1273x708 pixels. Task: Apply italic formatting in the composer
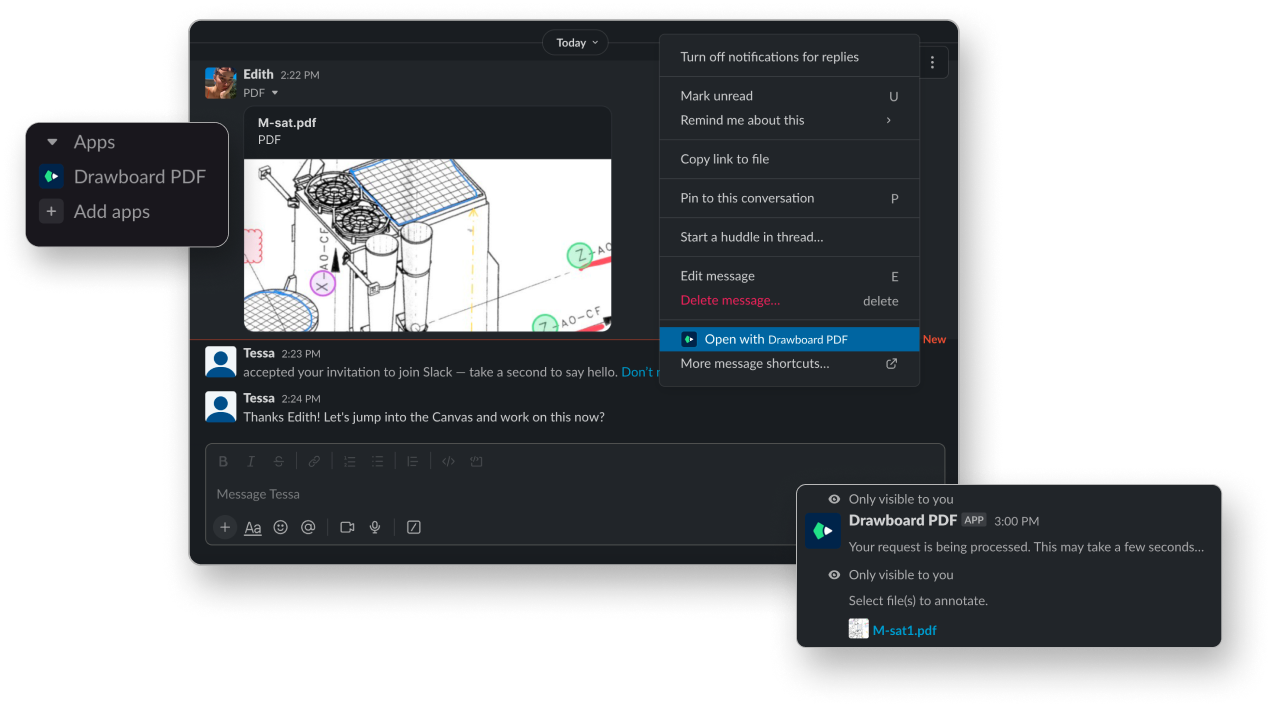pyautogui.click(x=250, y=461)
